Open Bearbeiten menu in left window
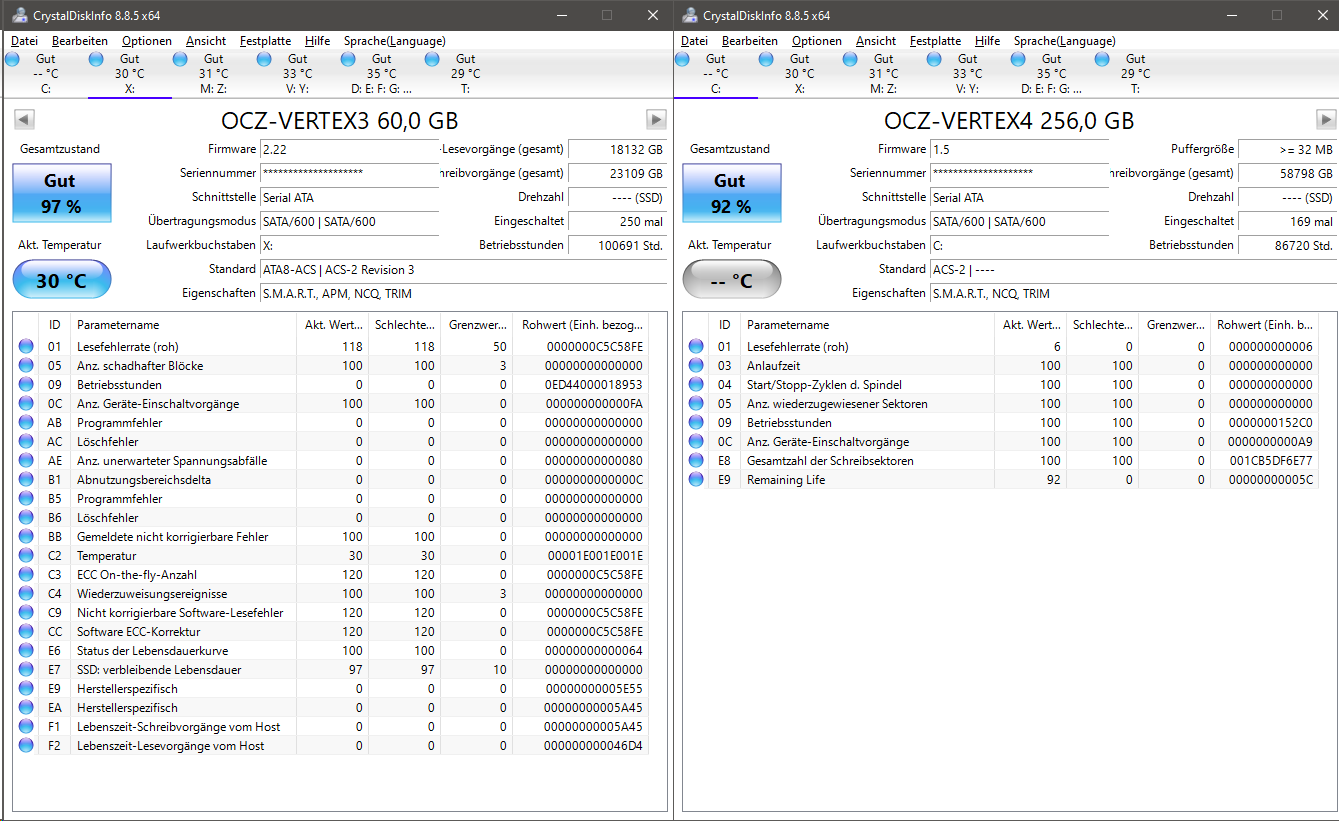1339x826 pixels. click(x=80, y=41)
